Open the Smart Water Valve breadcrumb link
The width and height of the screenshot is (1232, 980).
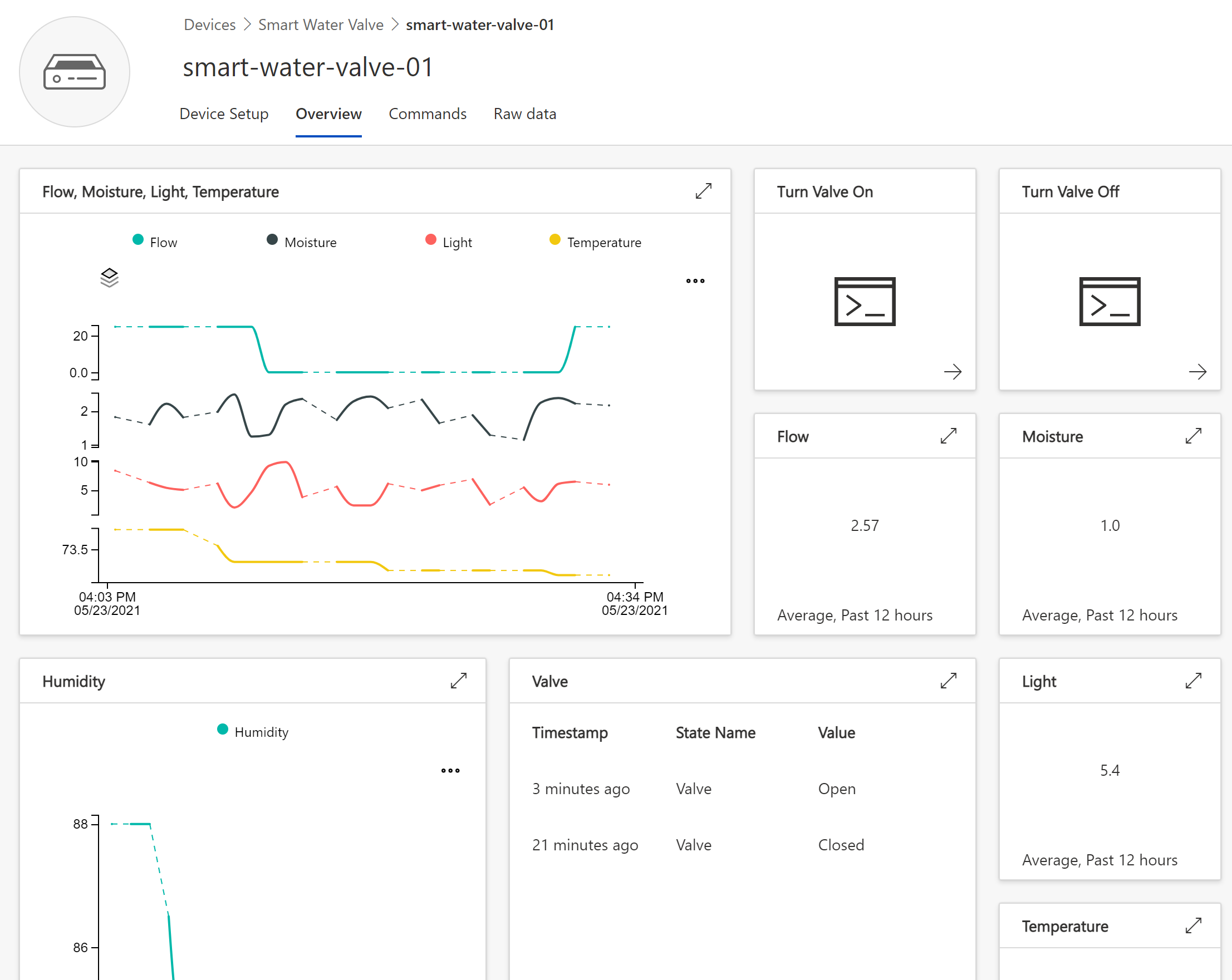click(320, 24)
